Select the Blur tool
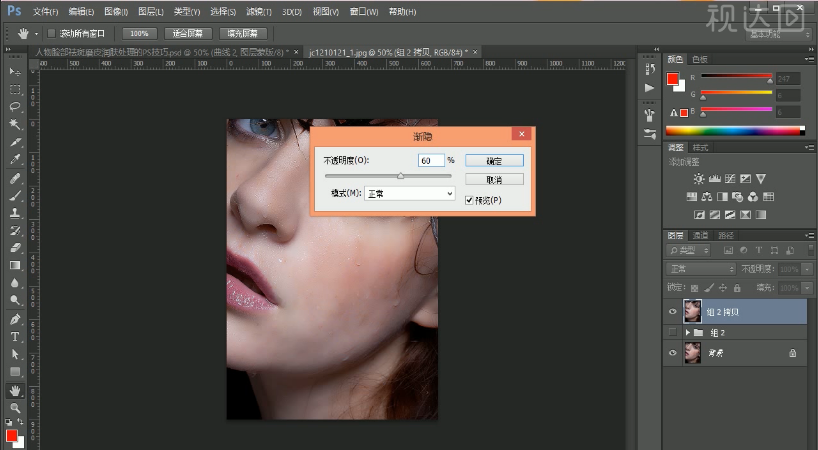Viewport: 818px width, 450px height. [15, 283]
